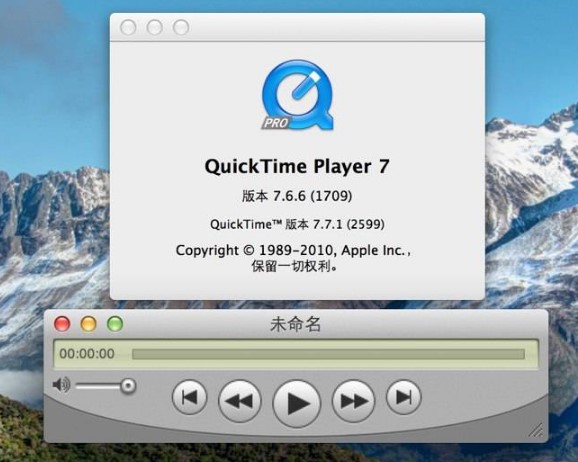Click the About window's middle gray button

(x=154, y=27)
